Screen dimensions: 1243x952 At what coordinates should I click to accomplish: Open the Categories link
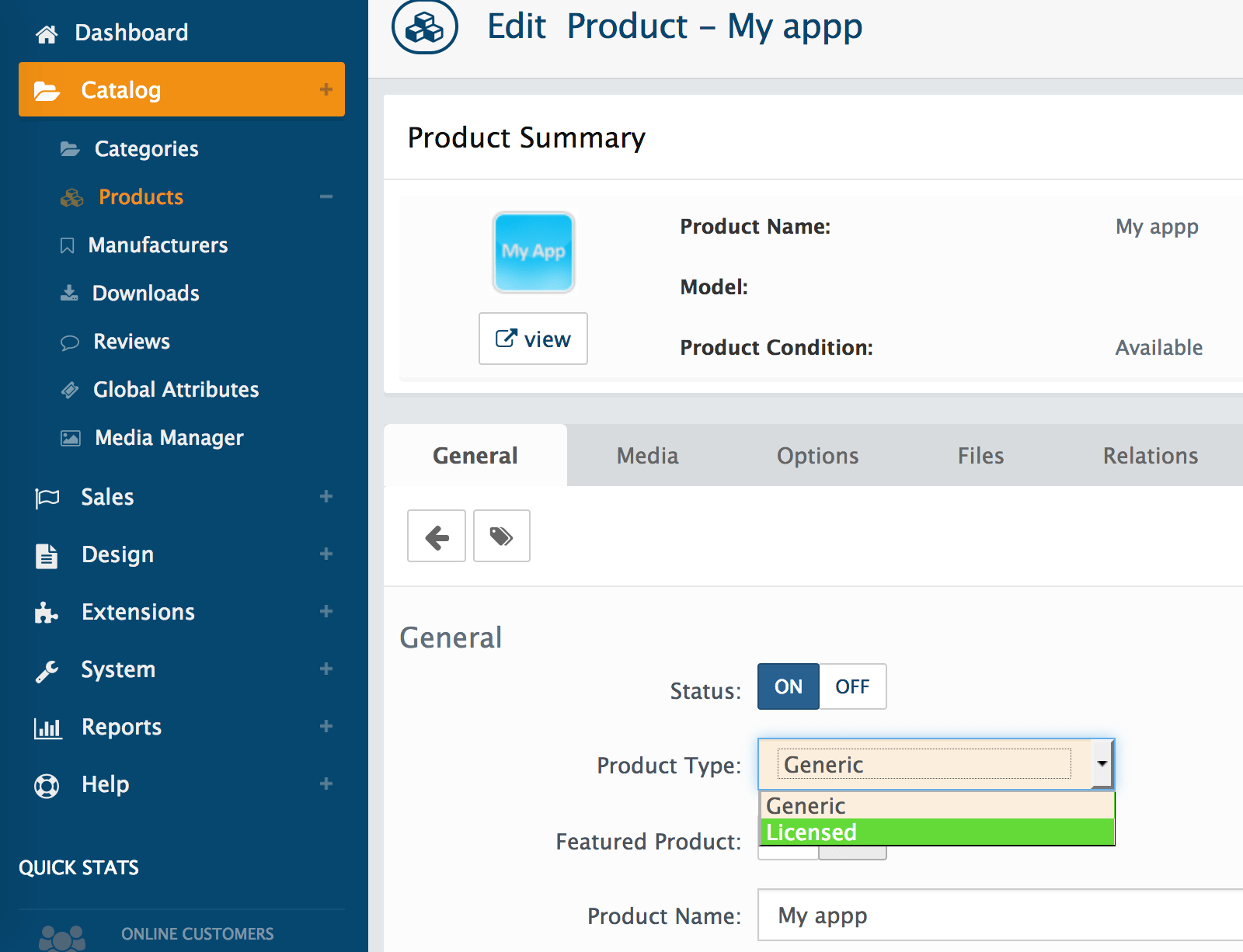tap(146, 149)
